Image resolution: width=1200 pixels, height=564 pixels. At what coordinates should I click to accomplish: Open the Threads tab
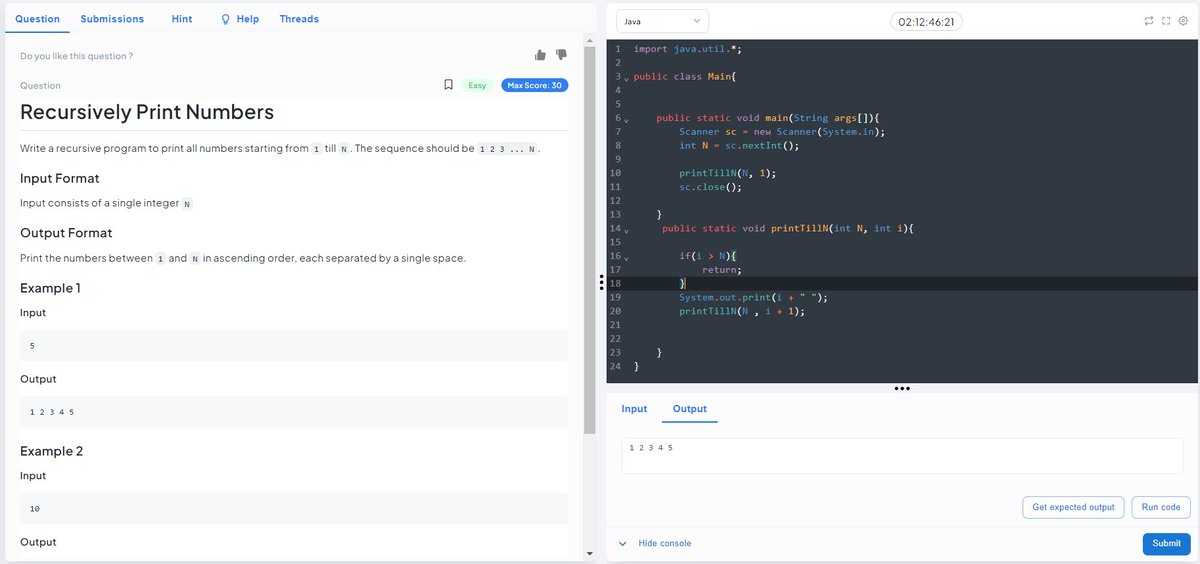tap(299, 19)
